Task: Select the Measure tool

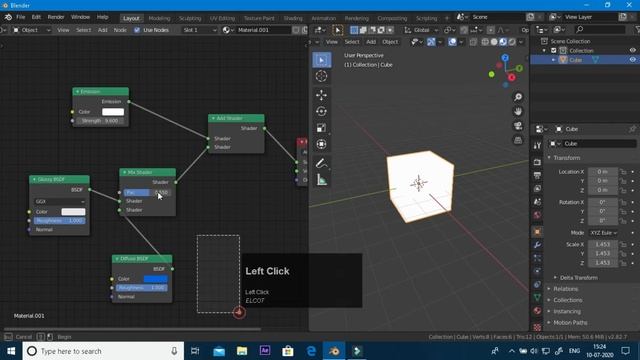Action: click(322, 180)
